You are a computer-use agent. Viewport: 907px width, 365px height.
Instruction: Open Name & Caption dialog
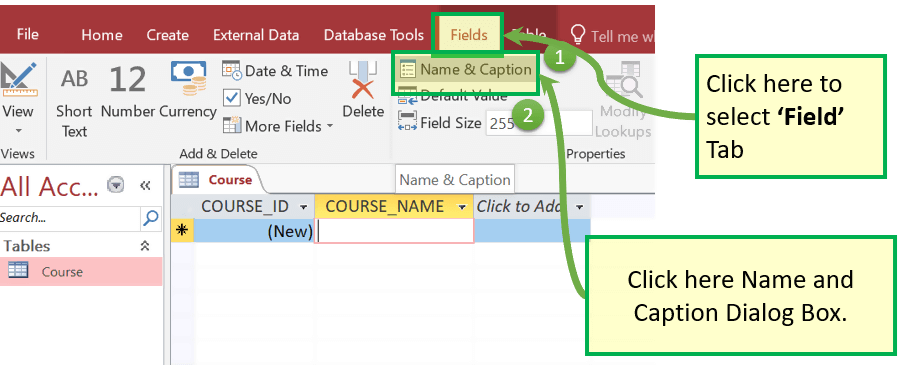pyautogui.click(x=466, y=69)
